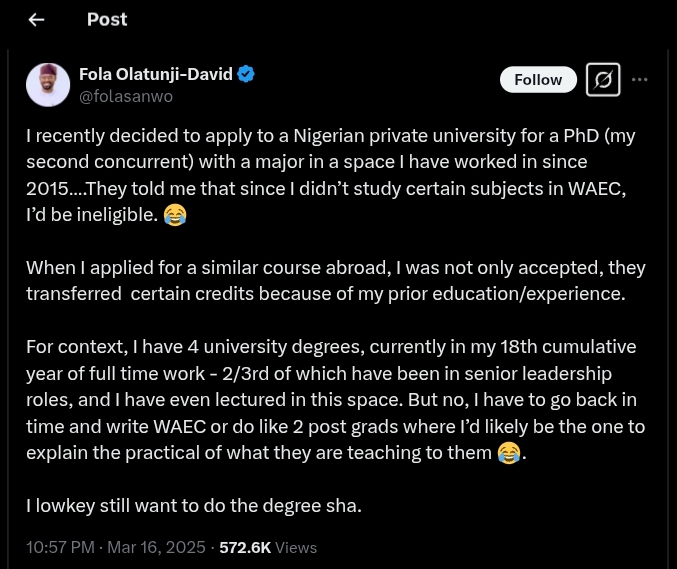Click the blue verified checkmark badge
This screenshot has width=677, height=569.
point(246,74)
